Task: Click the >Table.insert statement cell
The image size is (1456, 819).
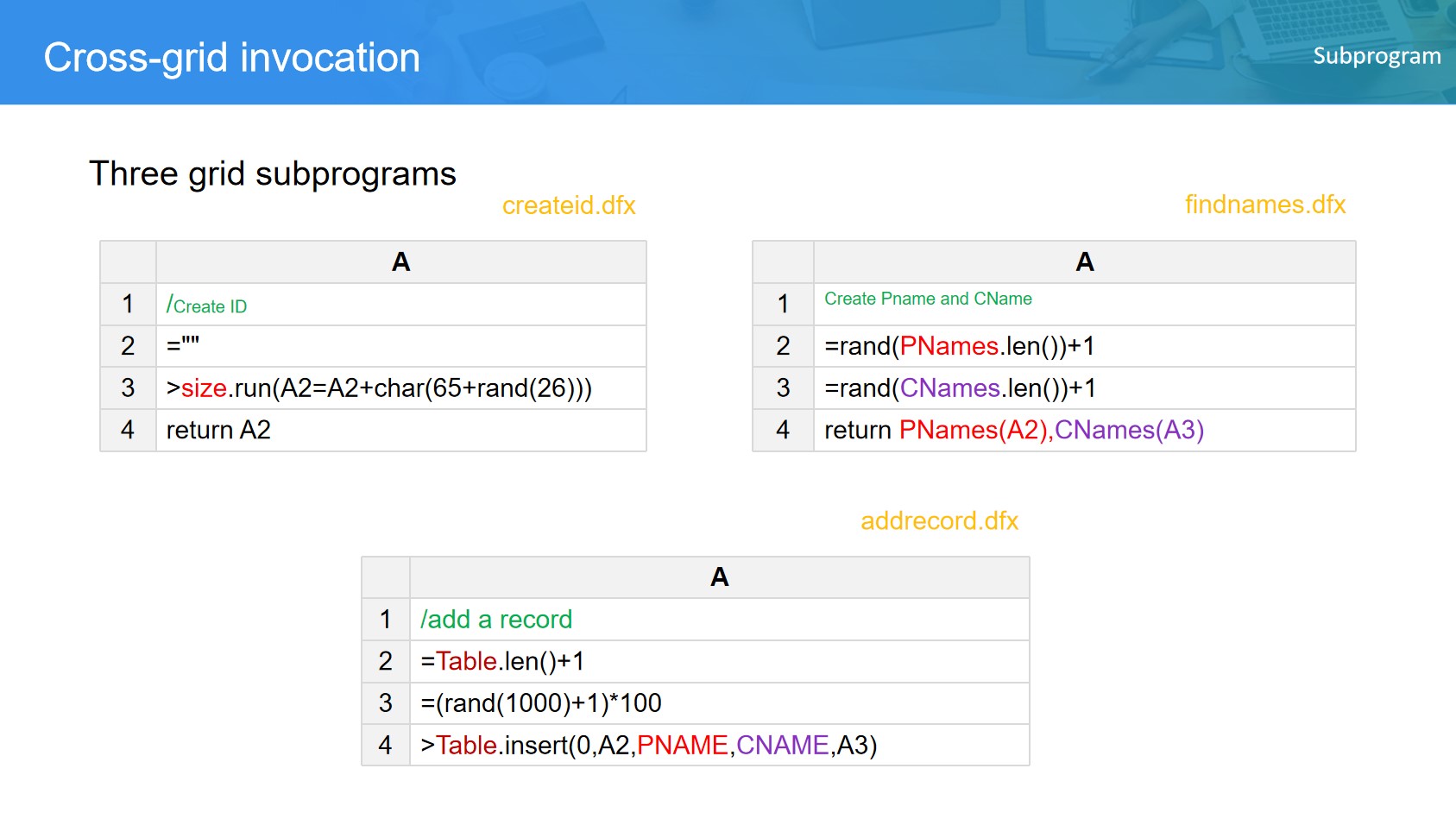Action: click(x=719, y=745)
